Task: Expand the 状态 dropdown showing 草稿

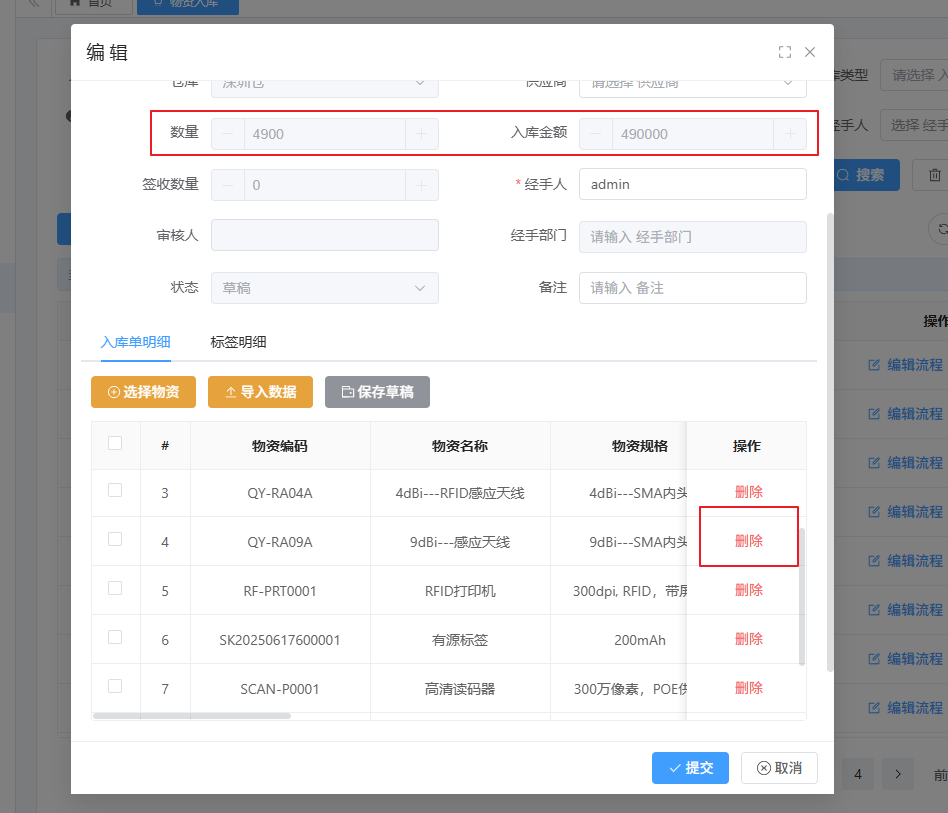Action: click(x=324, y=288)
